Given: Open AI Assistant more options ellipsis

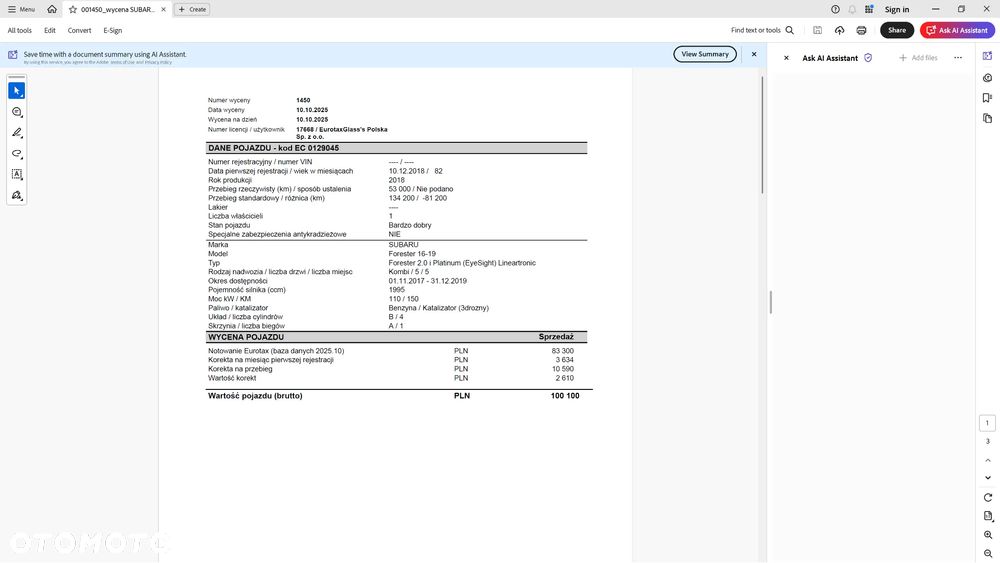Looking at the screenshot, I should point(958,58).
